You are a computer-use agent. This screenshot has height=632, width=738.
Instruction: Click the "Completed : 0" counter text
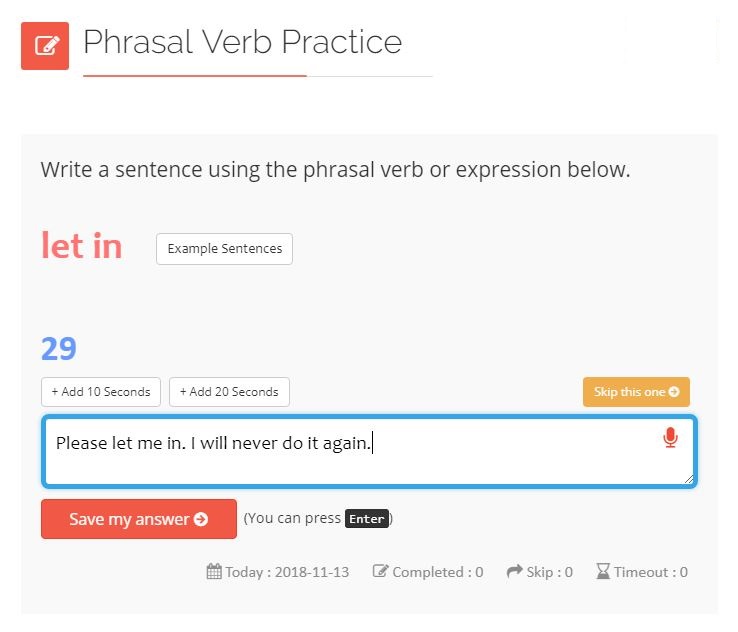pos(437,572)
